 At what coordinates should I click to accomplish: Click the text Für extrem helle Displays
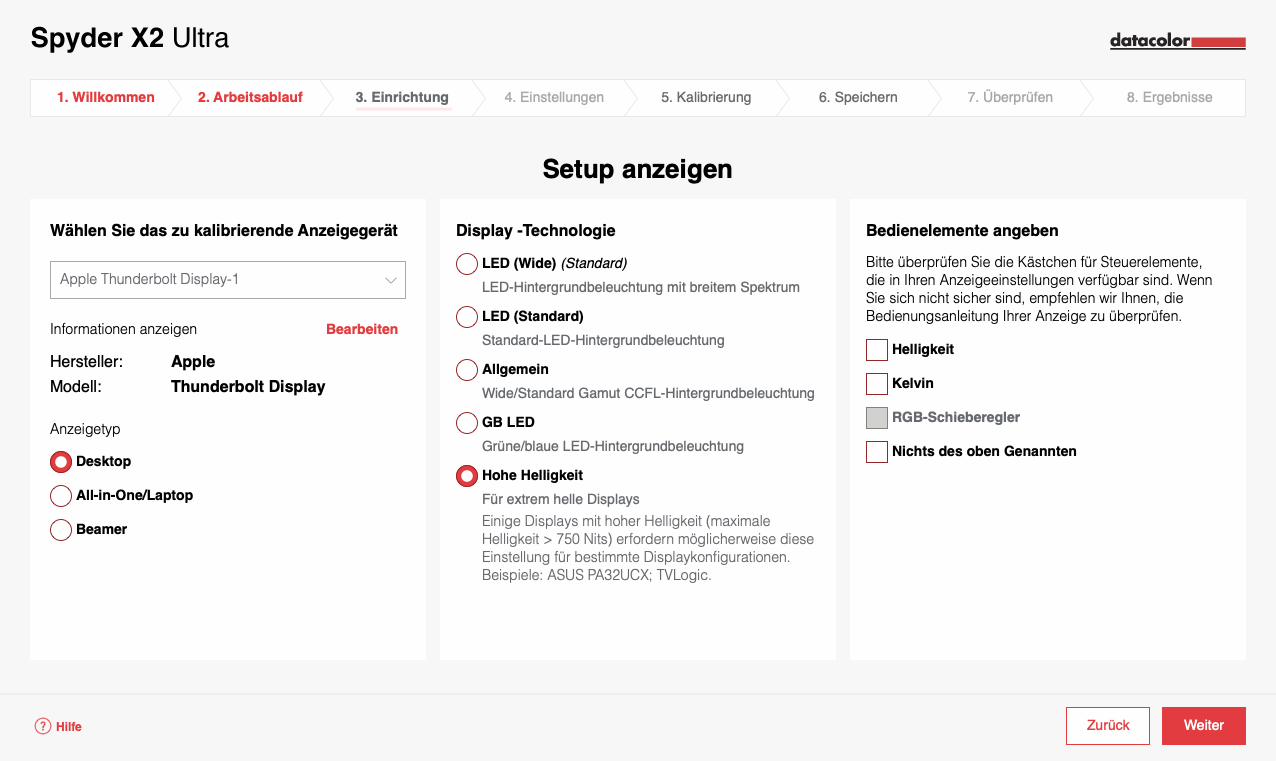tap(561, 499)
